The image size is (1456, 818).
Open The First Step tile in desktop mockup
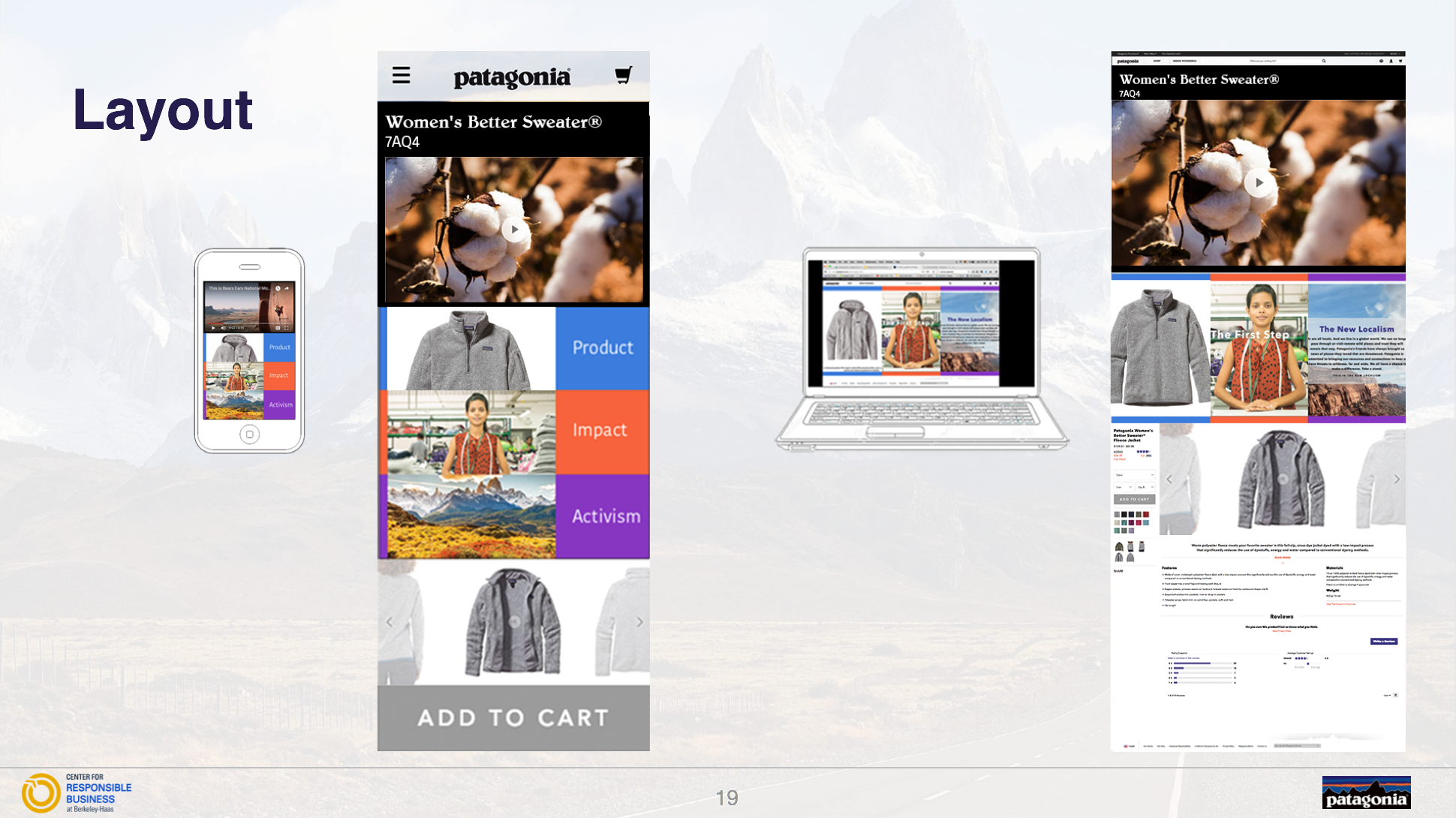[1259, 348]
